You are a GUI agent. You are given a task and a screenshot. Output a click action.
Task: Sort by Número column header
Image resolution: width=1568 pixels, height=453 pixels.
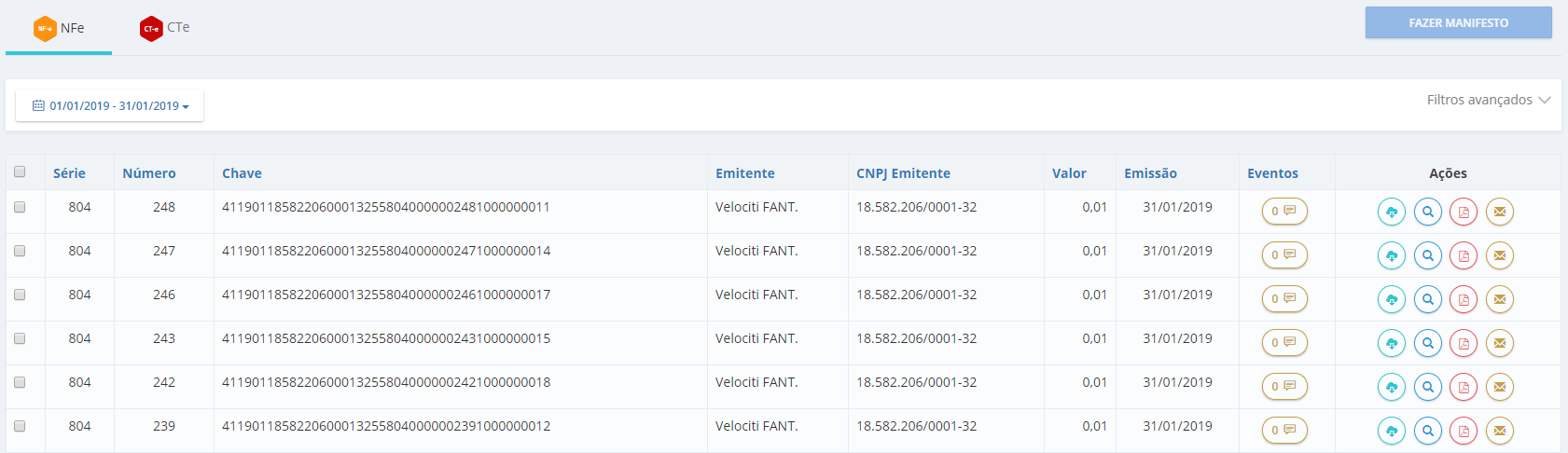[x=149, y=173]
